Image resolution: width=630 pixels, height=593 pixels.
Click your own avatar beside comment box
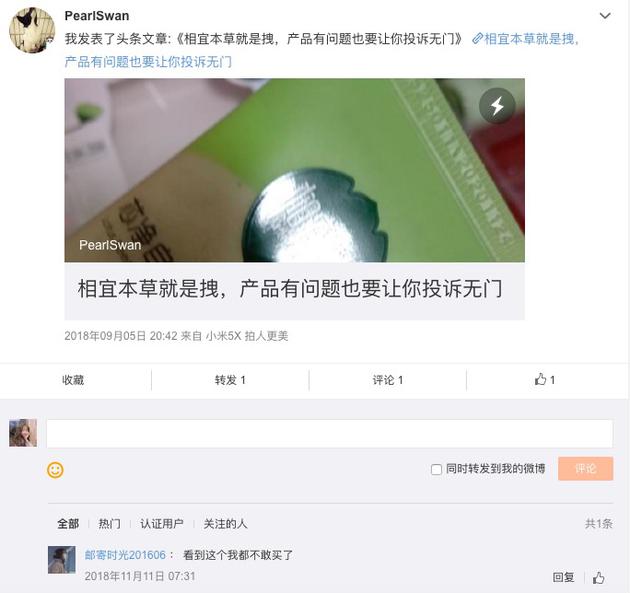point(23,433)
